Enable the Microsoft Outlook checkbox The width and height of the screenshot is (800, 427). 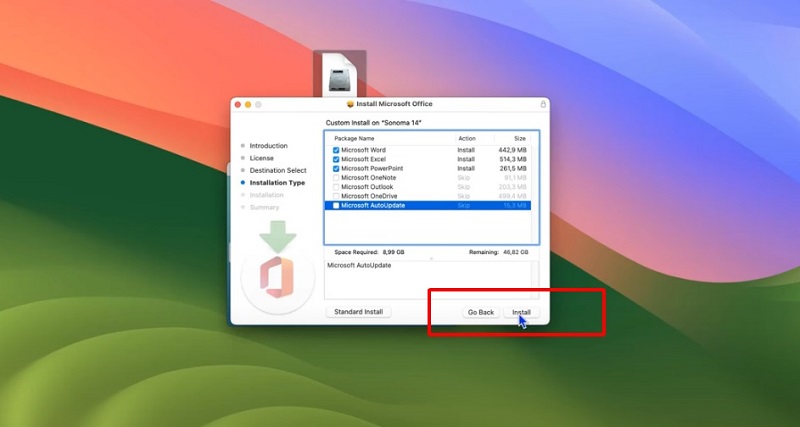pos(336,187)
